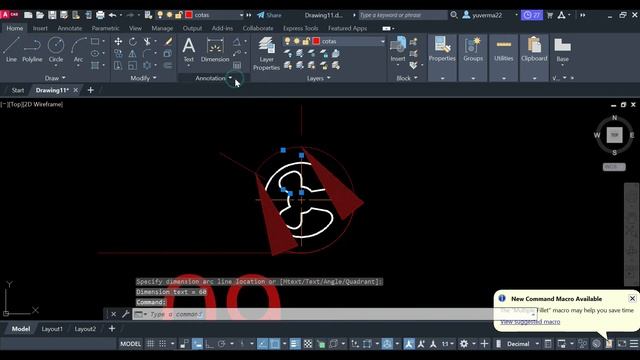Select the Arc tool

pos(78,49)
